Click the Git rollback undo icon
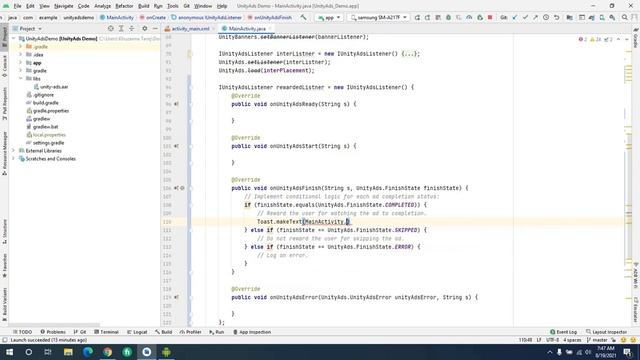Screen dimensions: 640x360 [x=556, y=18]
